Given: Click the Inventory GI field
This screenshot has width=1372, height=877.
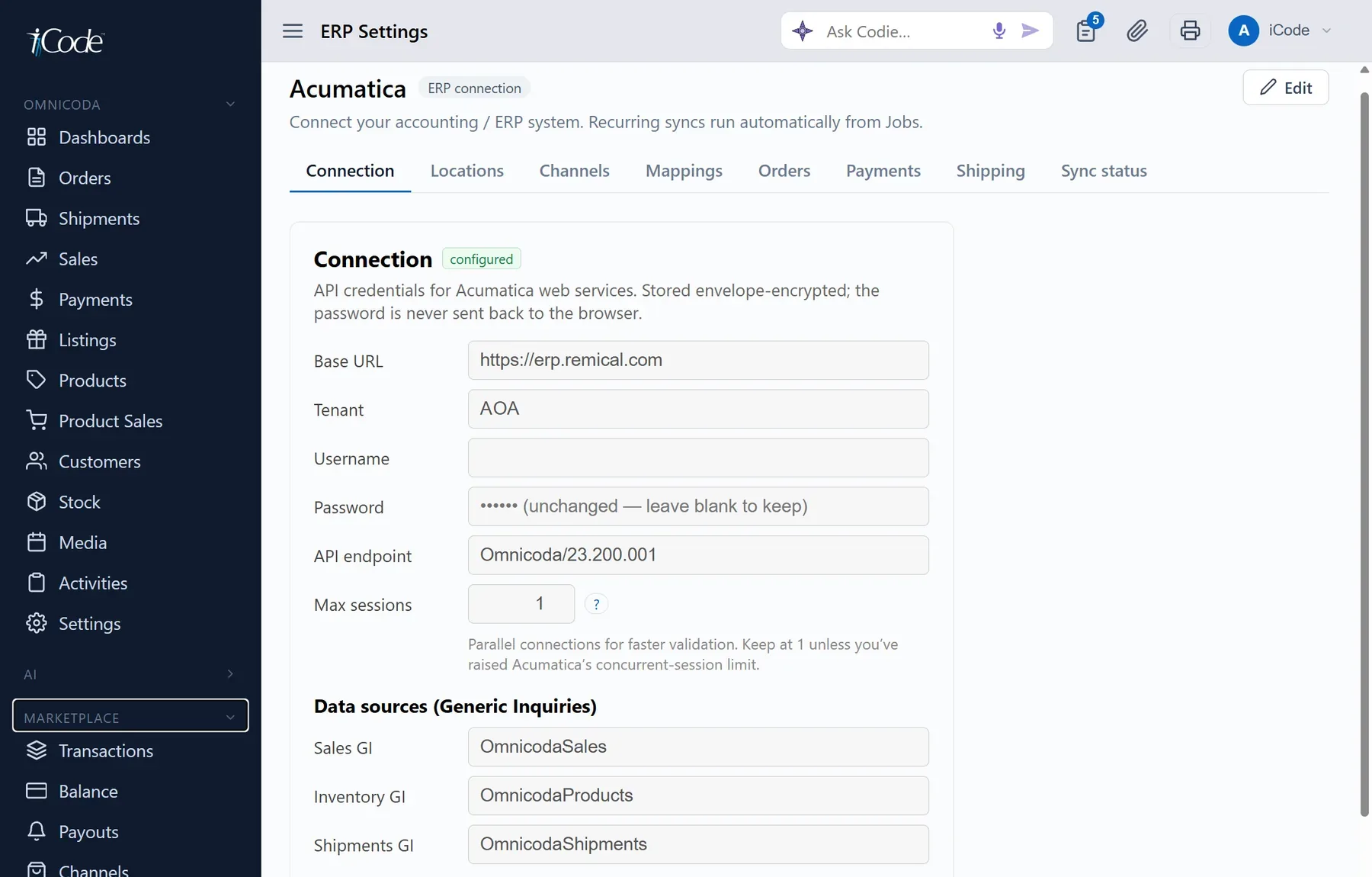Looking at the screenshot, I should [698, 795].
